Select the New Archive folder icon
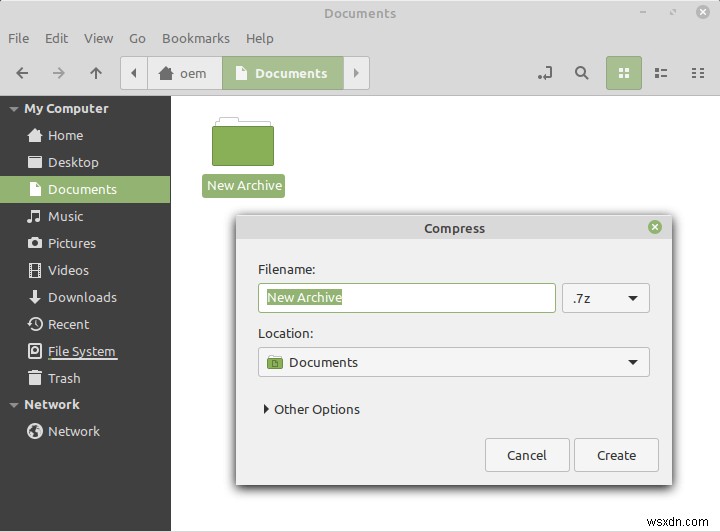The height and width of the screenshot is (532, 720). point(243,143)
